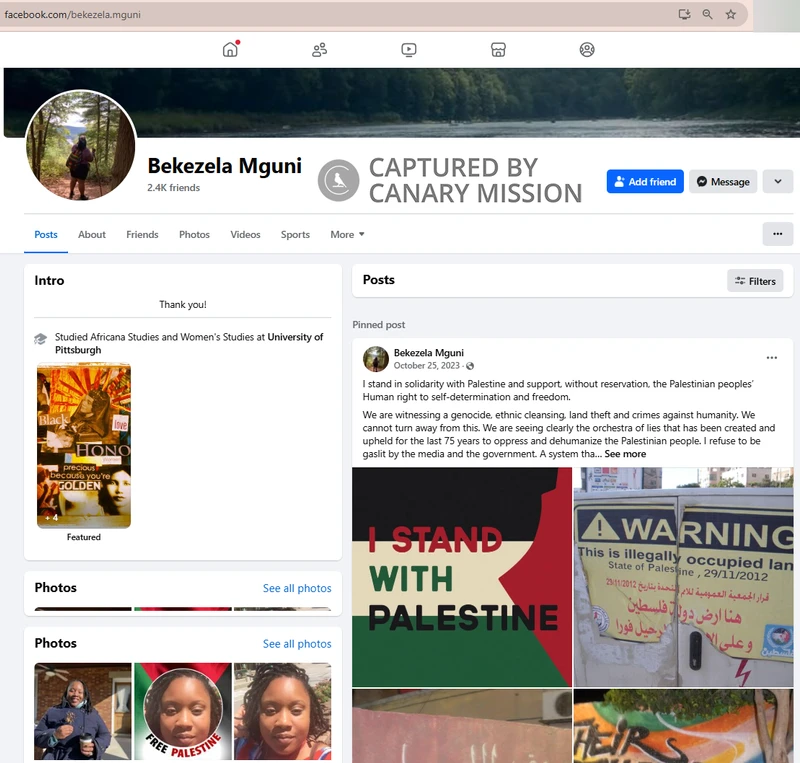Expand the chevron dropdown next to Message
The height and width of the screenshot is (763, 800).
778,182
